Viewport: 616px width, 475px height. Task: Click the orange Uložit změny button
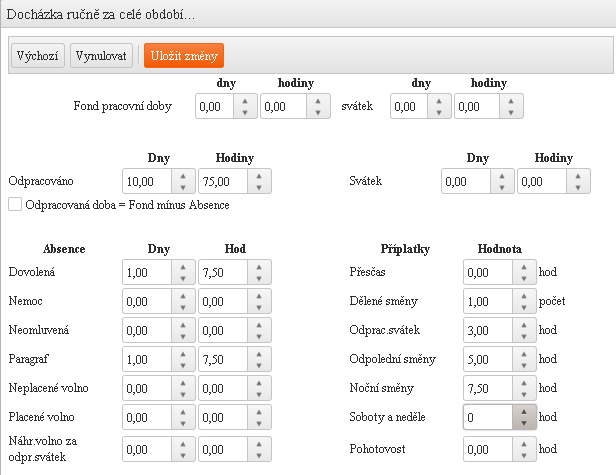pyautogui.click(x=183, y=56)
